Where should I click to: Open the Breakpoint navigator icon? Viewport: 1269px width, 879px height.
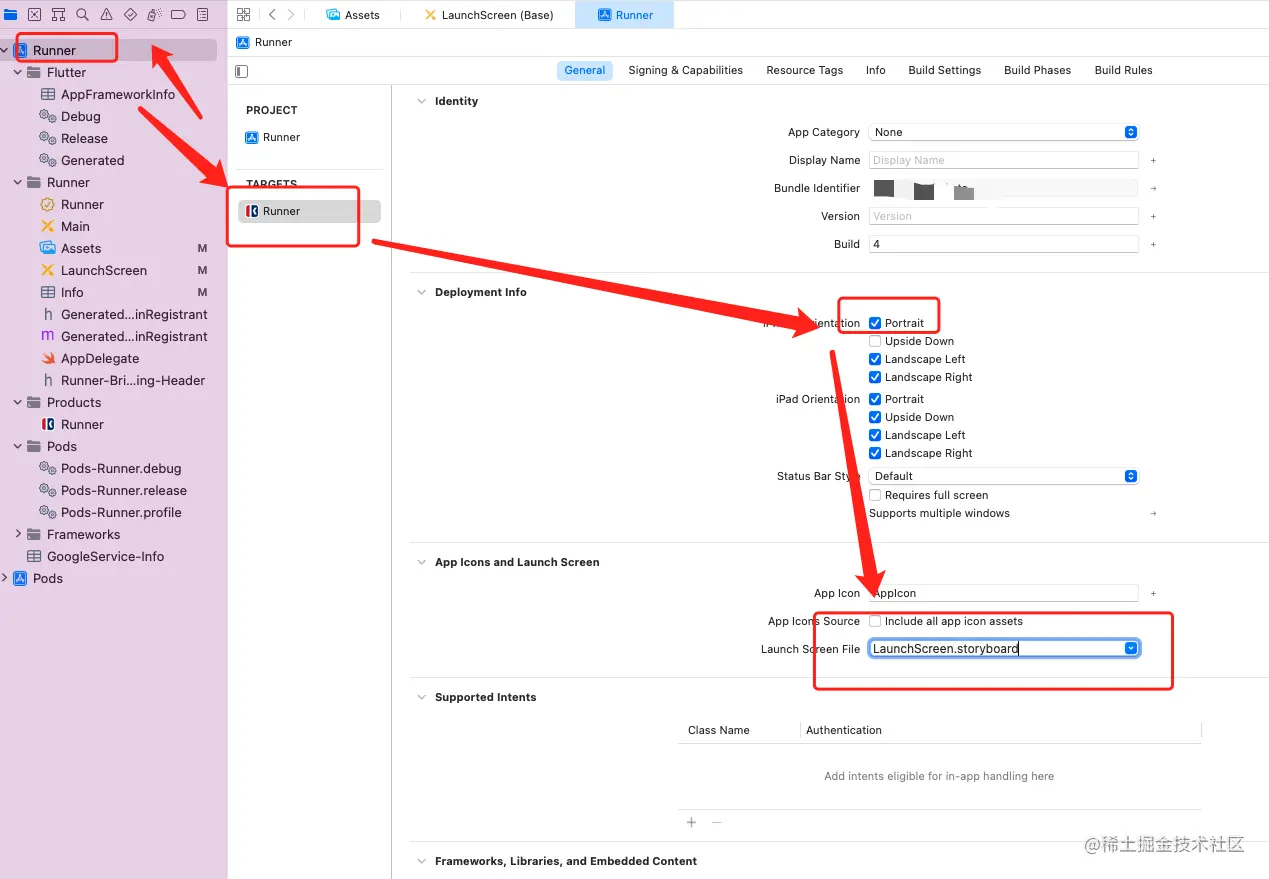[178, 15]
